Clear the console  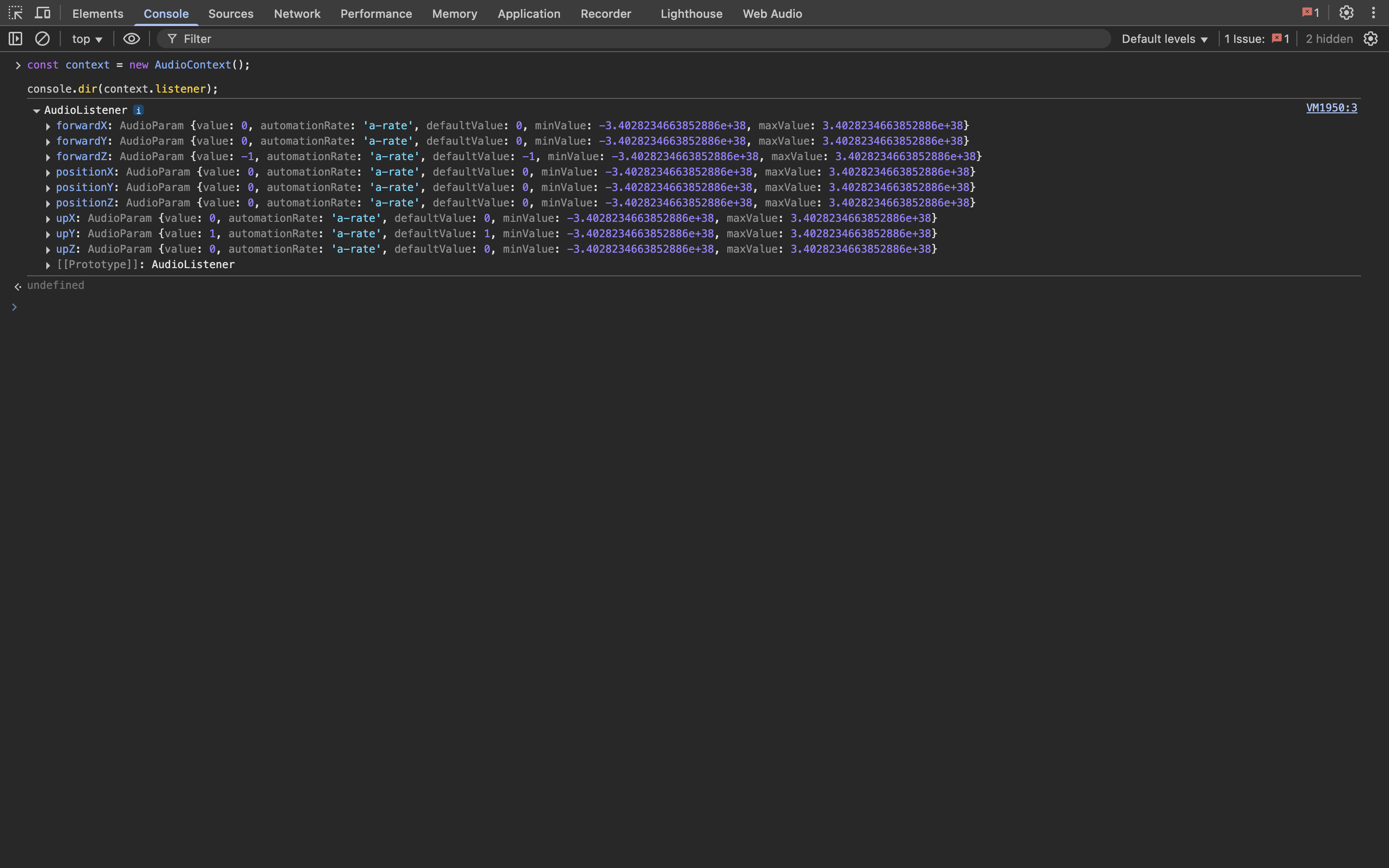[42, 39]
